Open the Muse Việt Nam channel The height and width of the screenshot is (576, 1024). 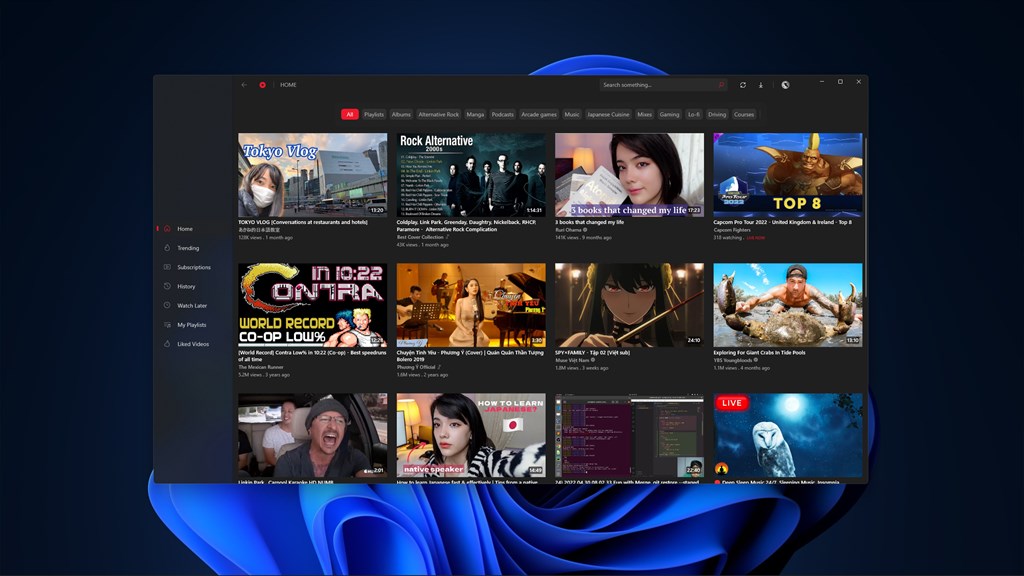(x=572, y=360)
